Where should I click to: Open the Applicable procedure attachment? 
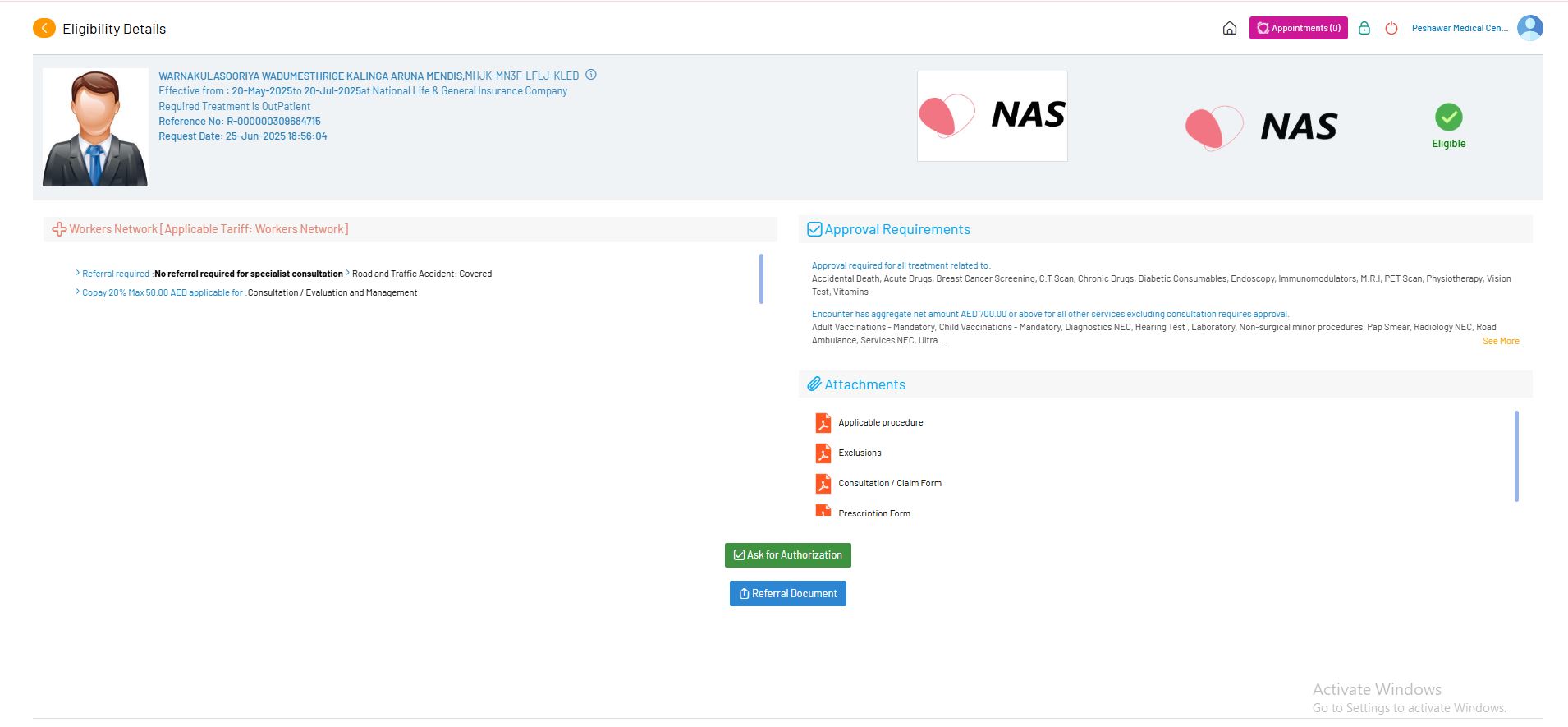click(881, 422)
